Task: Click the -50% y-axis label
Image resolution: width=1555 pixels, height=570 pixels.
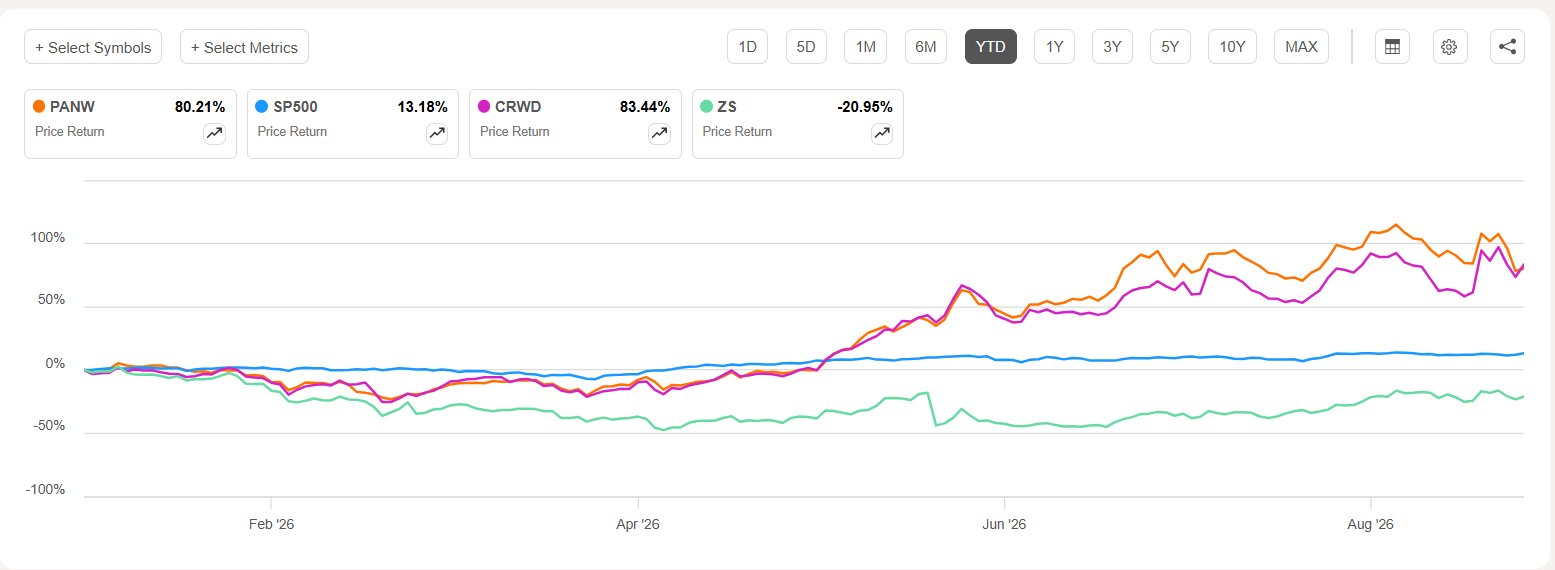Action: pos(50,426)
